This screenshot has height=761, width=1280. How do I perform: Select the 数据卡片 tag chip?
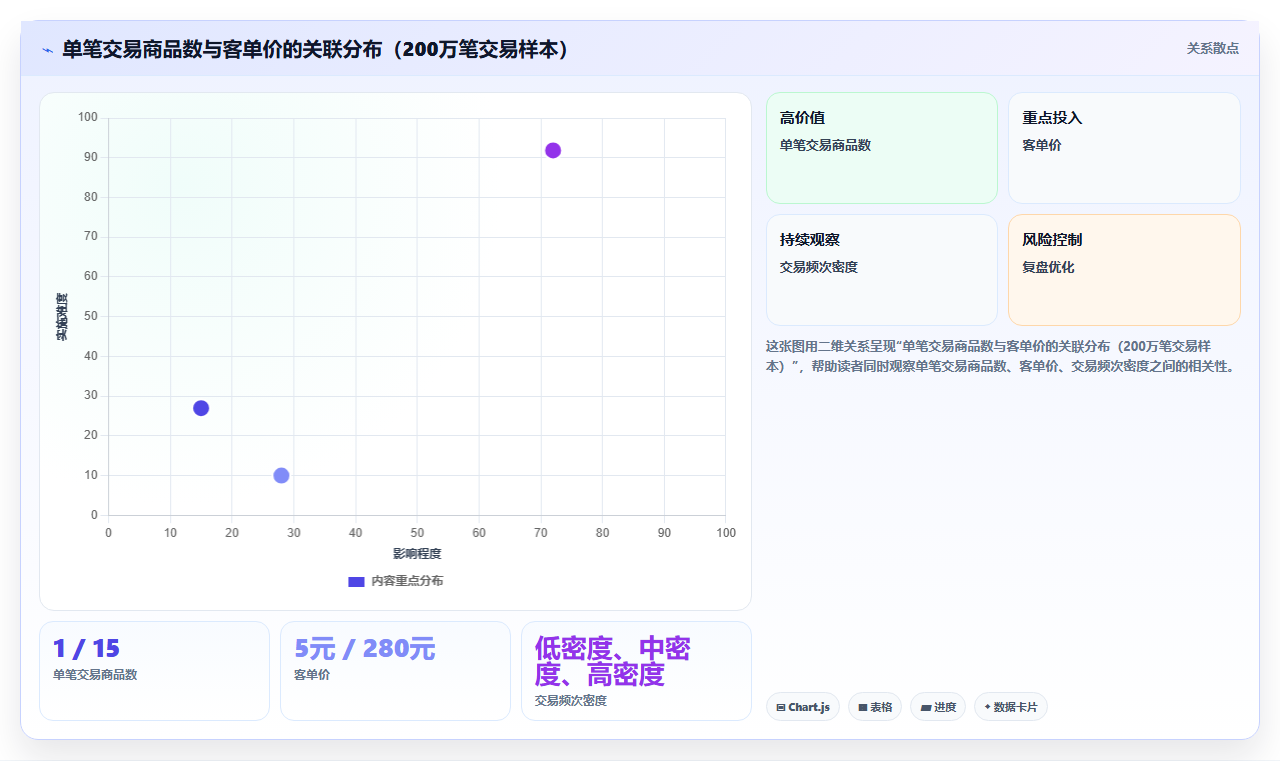(x=1011, y=707)
